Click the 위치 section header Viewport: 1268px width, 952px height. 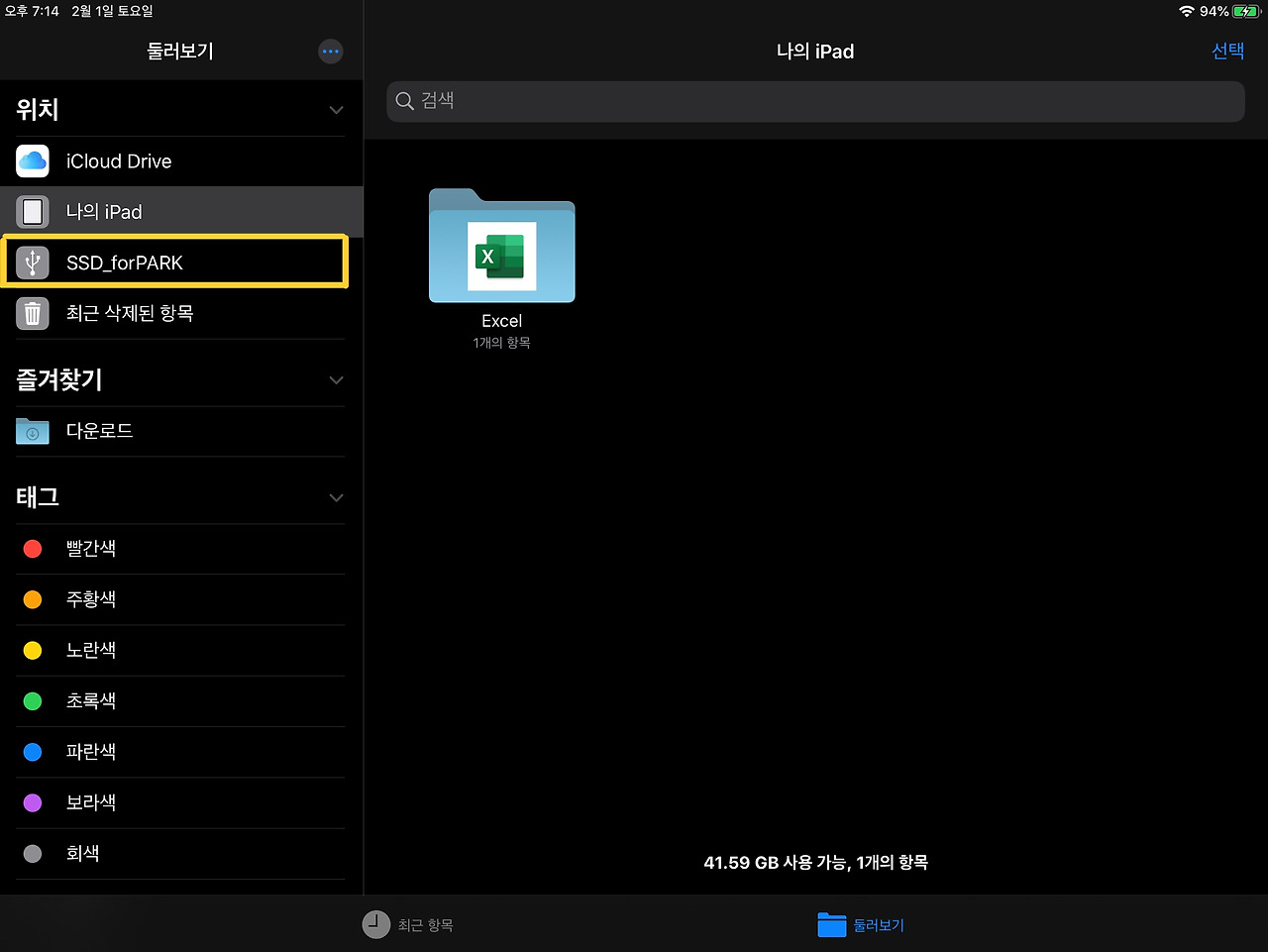38,110
